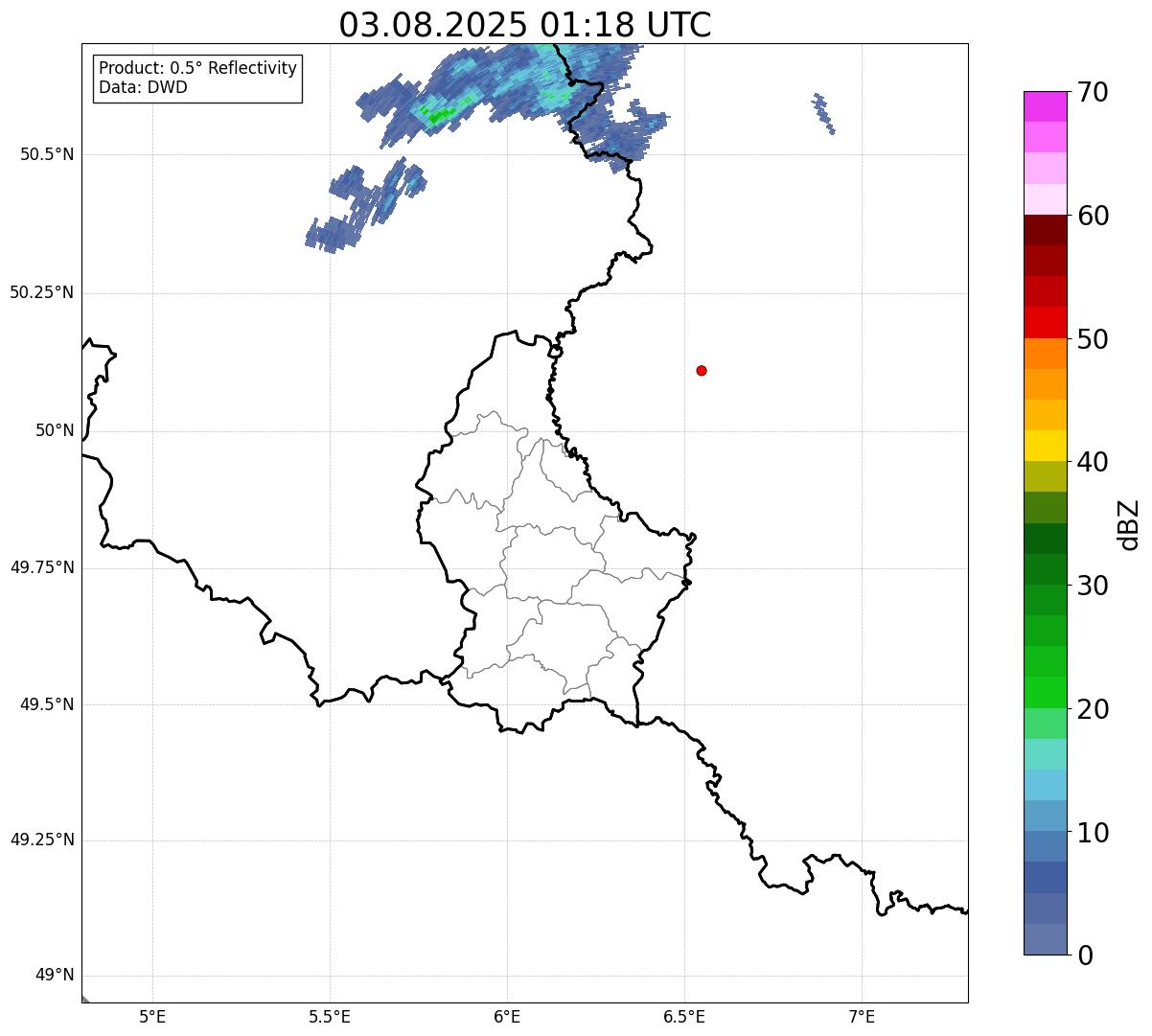This screenshot has width=1152, height=1036.
Task: Click the '5.5°E' longitude label
Action: pyautogui.click(x=330, y=1016)
